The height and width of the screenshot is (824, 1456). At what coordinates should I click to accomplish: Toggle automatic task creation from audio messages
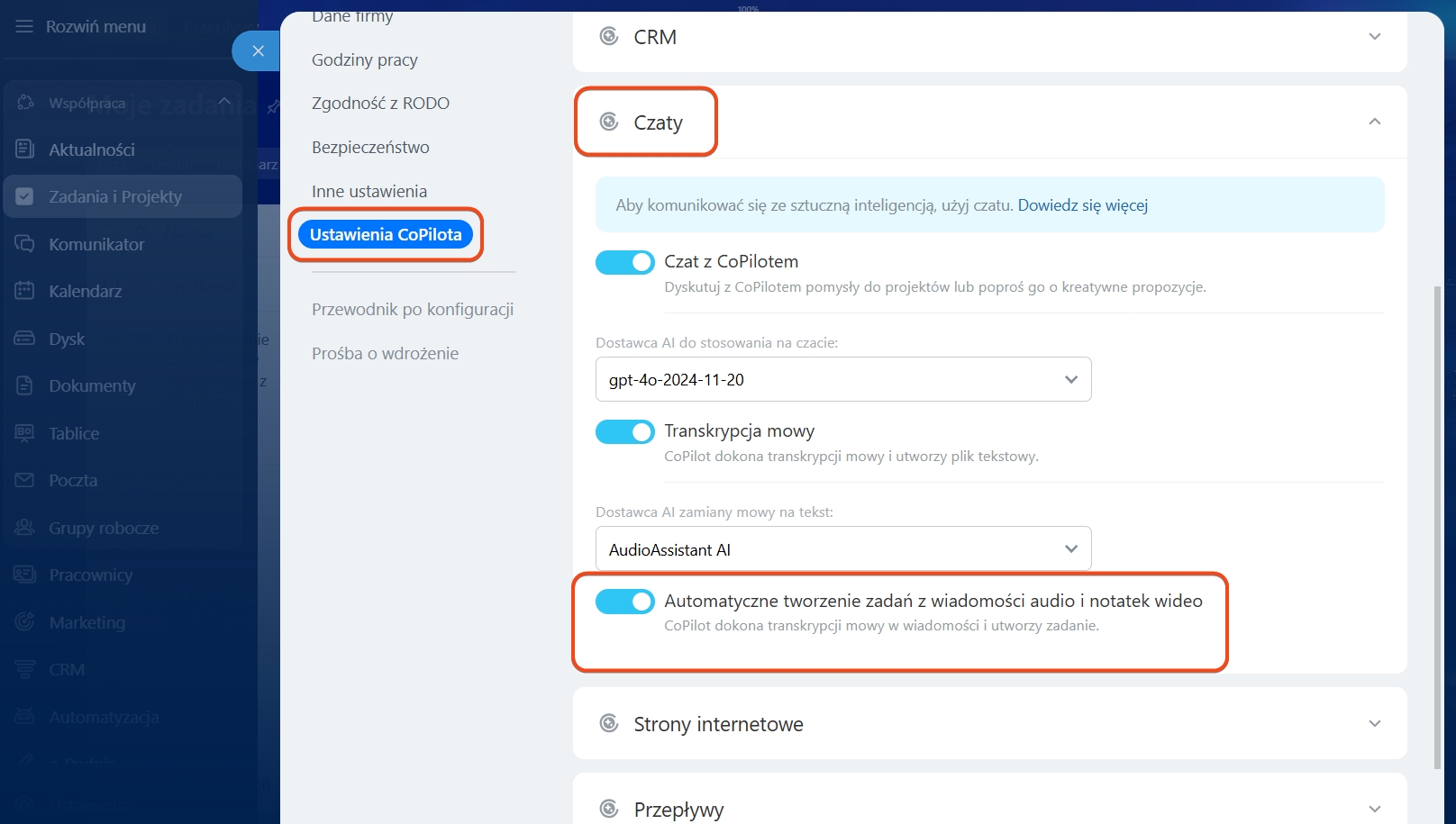pyautogui.click(x=624, y=602)
